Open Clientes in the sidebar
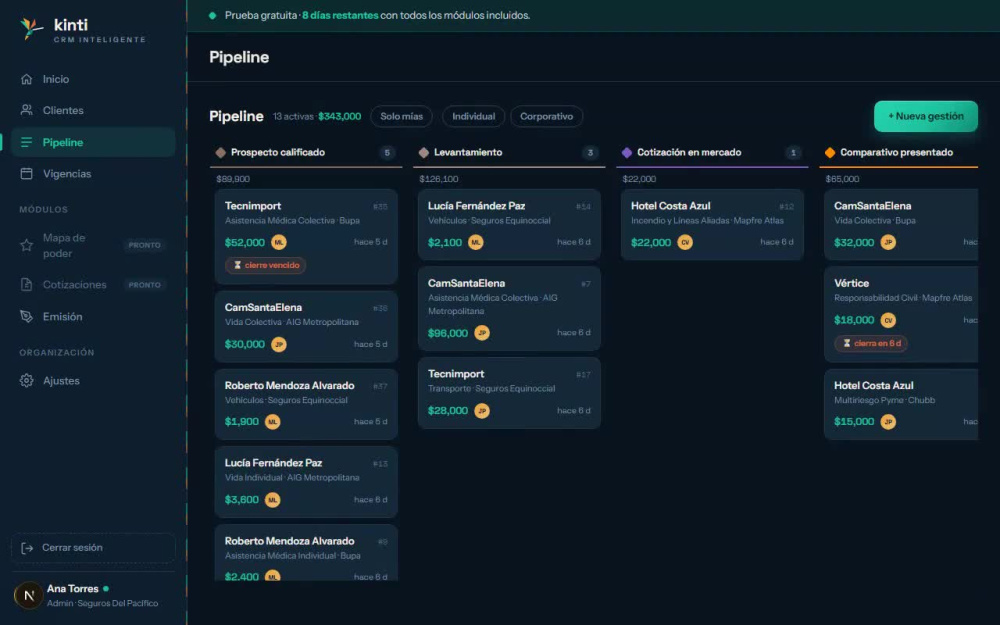This screenshot has height=625, width=1000. tap(93, 110)
